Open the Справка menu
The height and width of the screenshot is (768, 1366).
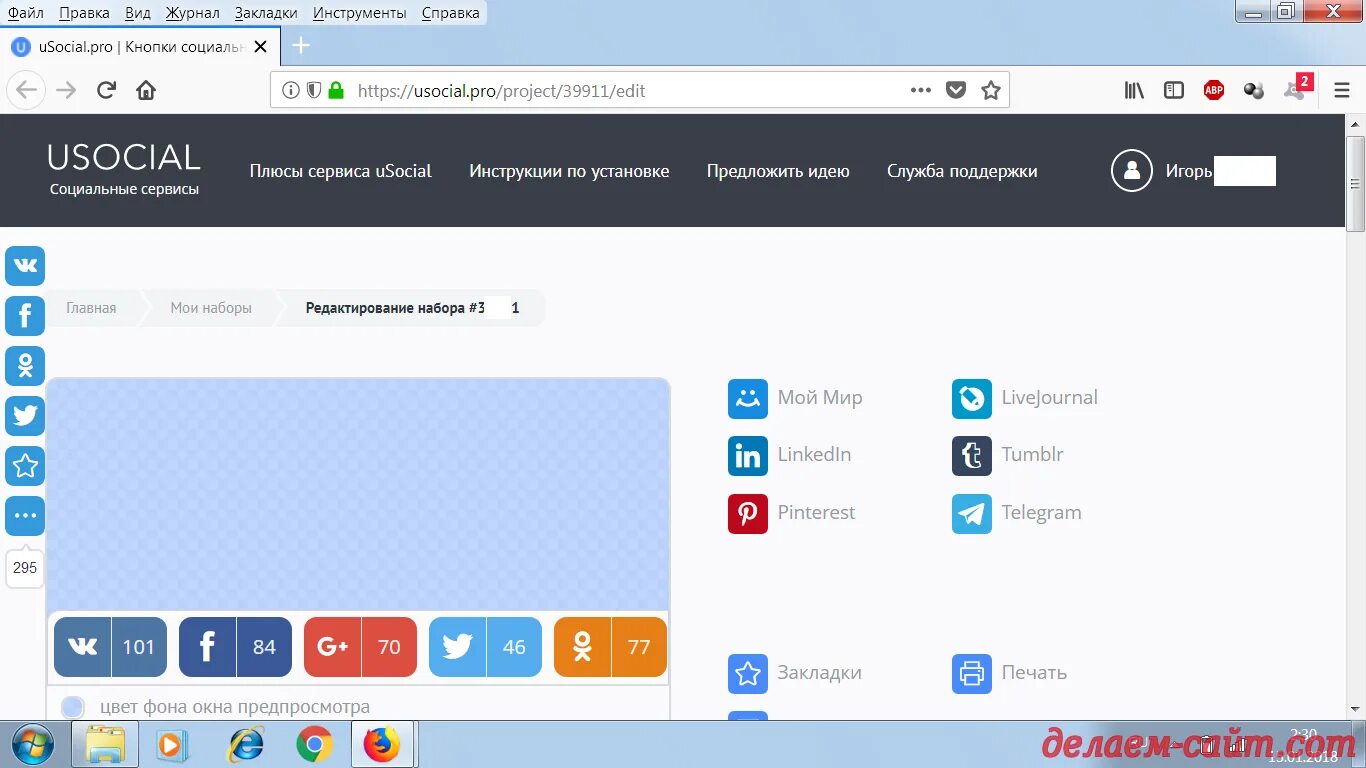(450, 13)
